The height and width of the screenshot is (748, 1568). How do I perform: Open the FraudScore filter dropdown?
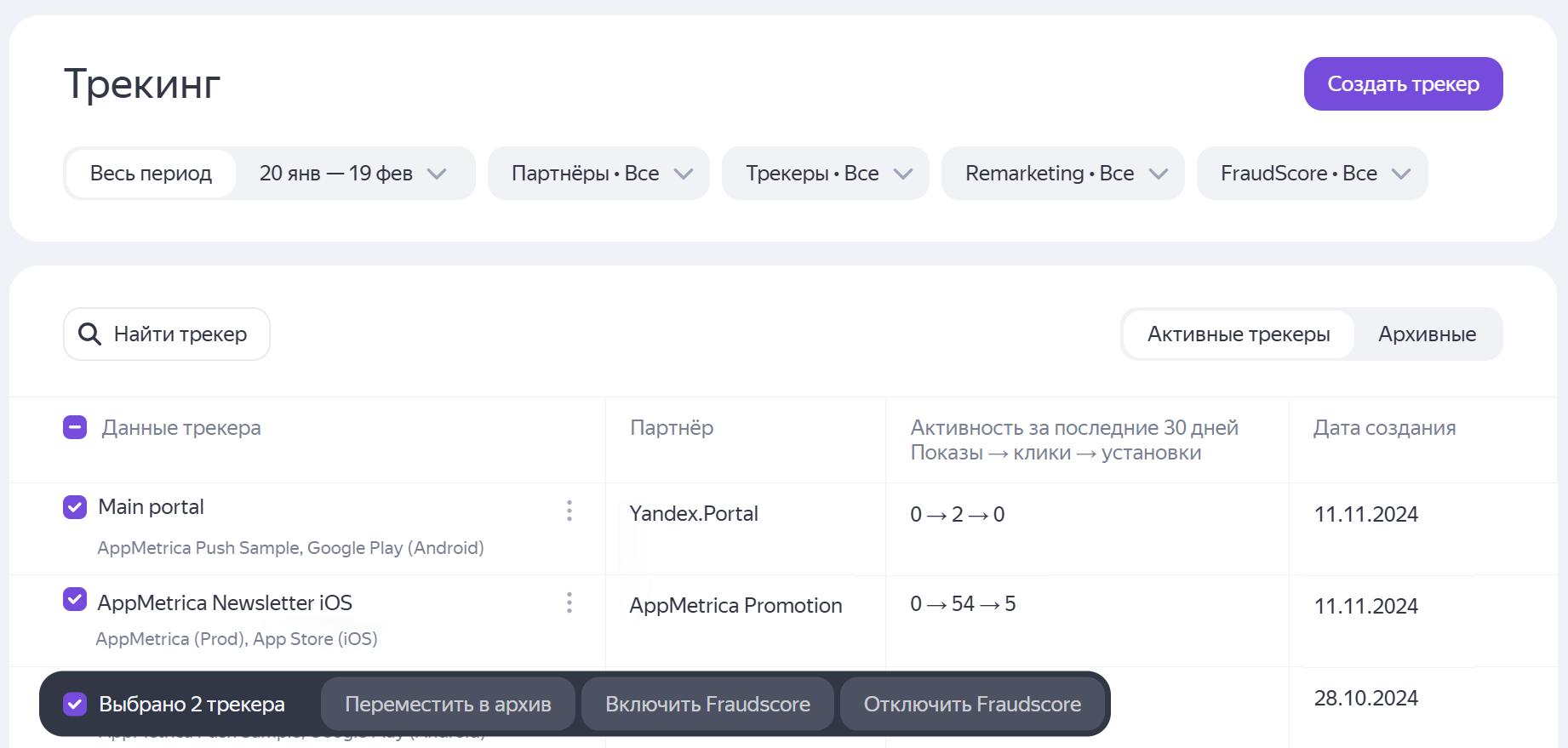tap(1312, 174)
